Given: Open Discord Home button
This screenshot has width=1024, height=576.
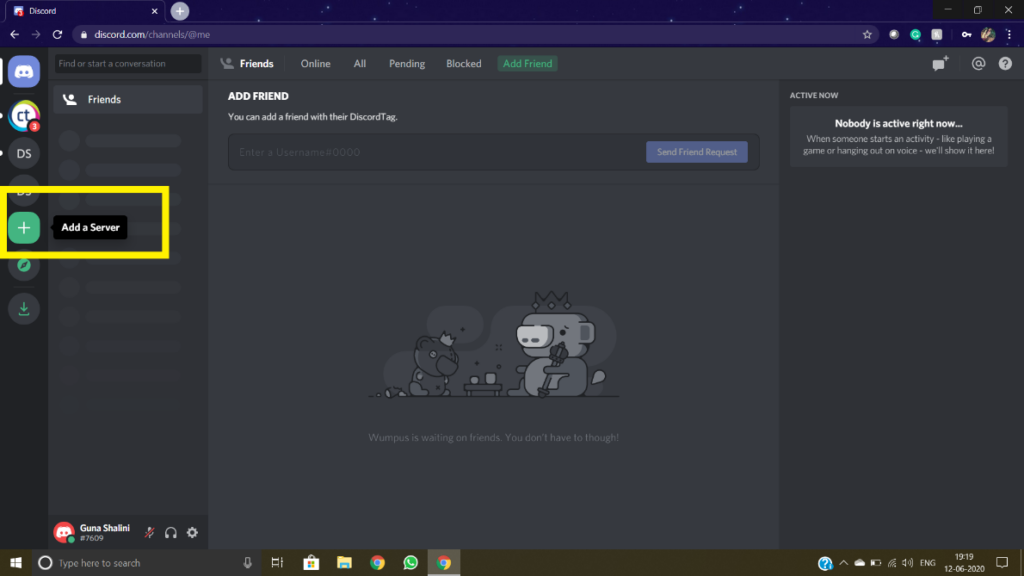Looking at the screenshot, I should [x=24, y=72].
